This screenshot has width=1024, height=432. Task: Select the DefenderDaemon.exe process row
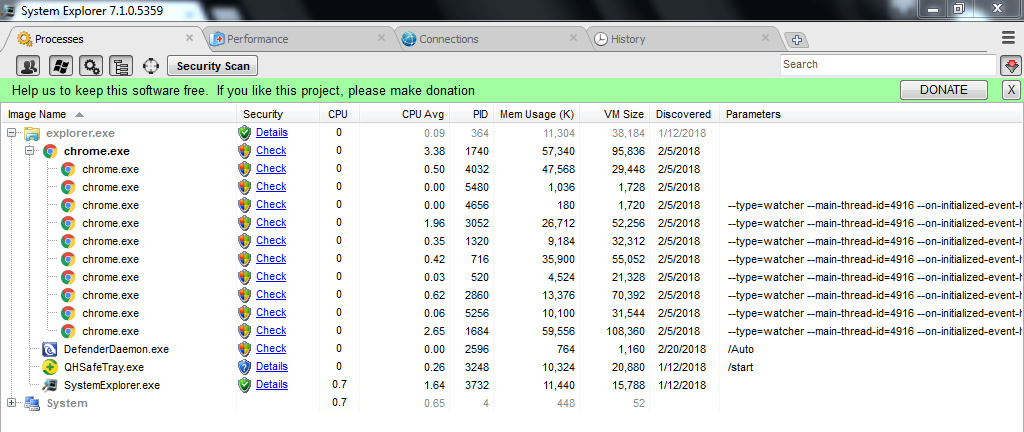511,349
